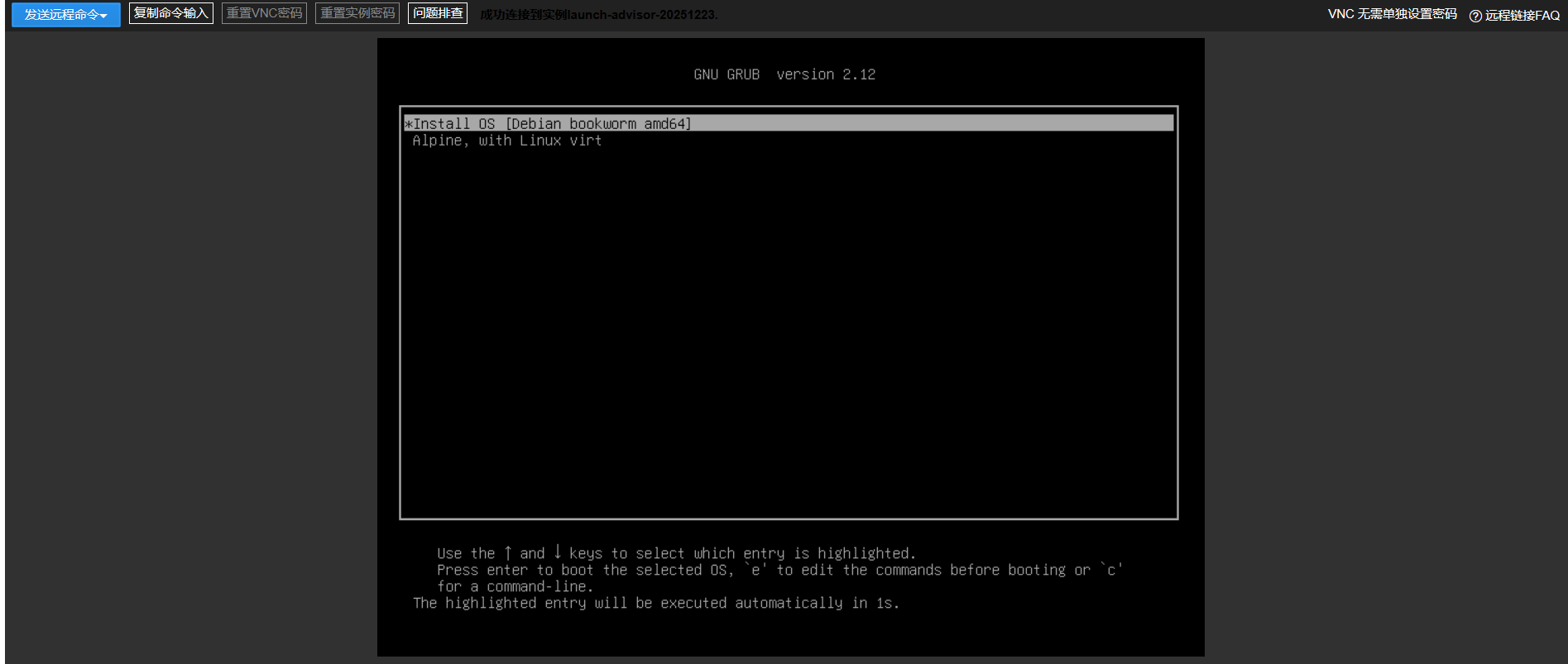Screen dimensions: 1568x664
Task: Click the VNC 无需单独设置密码 text
Action: (1393, 14)
